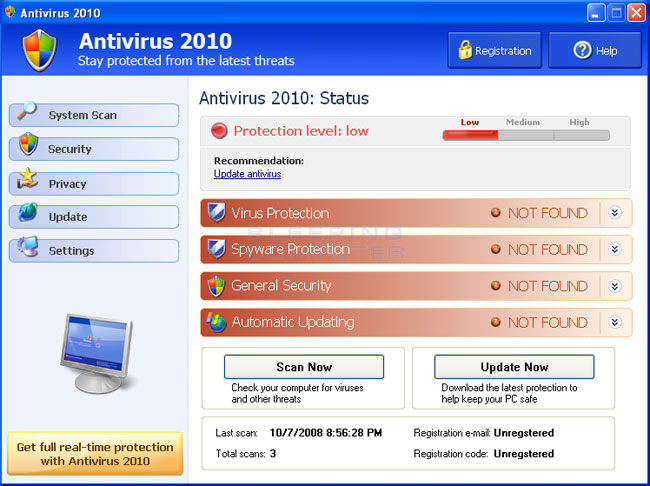Viewport: 650px width, 486px height.
Task: Minimize the Antivirus 2010 window
Action: [x=596, y=13]
